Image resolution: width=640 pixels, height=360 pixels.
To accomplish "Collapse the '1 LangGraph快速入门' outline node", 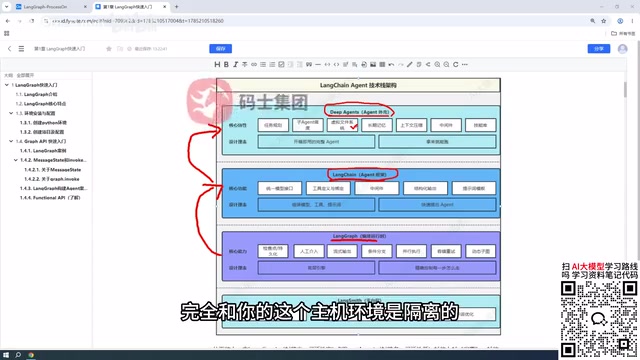I will click(x=7, y=85).
